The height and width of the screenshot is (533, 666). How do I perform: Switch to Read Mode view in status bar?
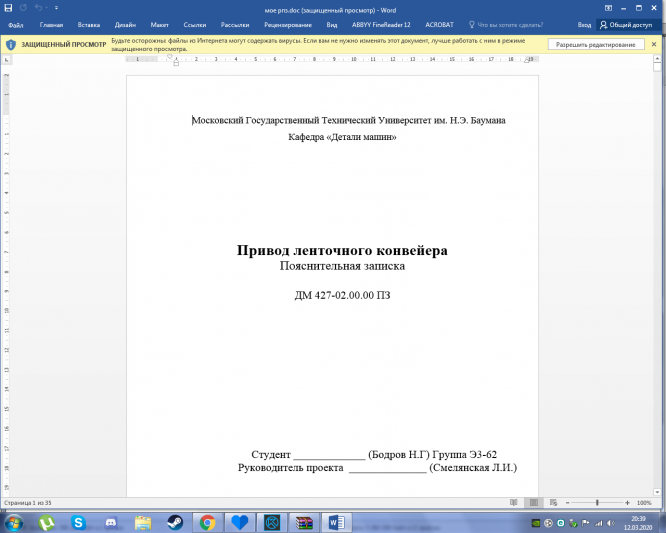[x=513, y=501]
